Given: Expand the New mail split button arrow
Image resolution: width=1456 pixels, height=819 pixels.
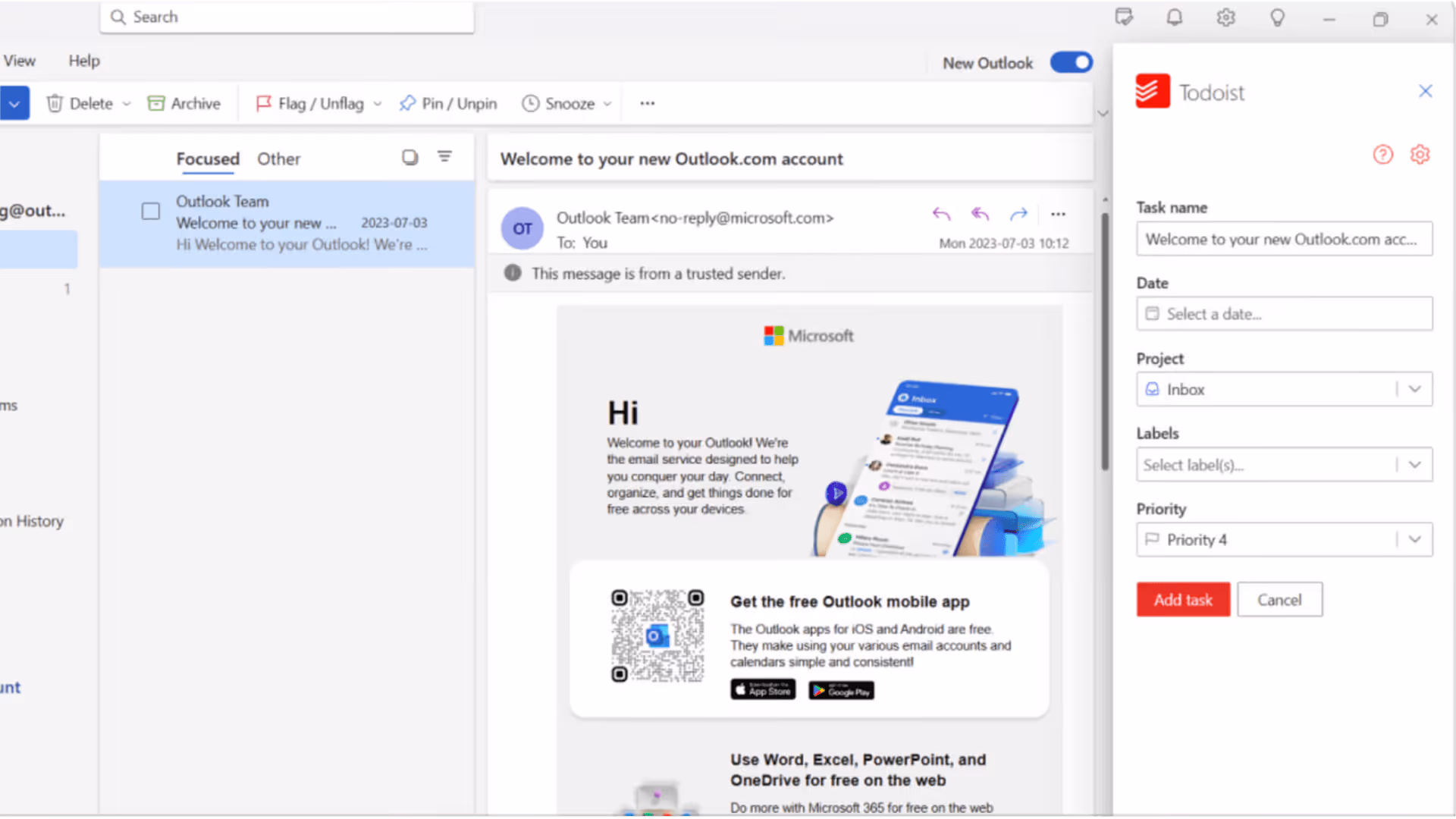Looking at the screenshot, I should (x=14, y=103).
